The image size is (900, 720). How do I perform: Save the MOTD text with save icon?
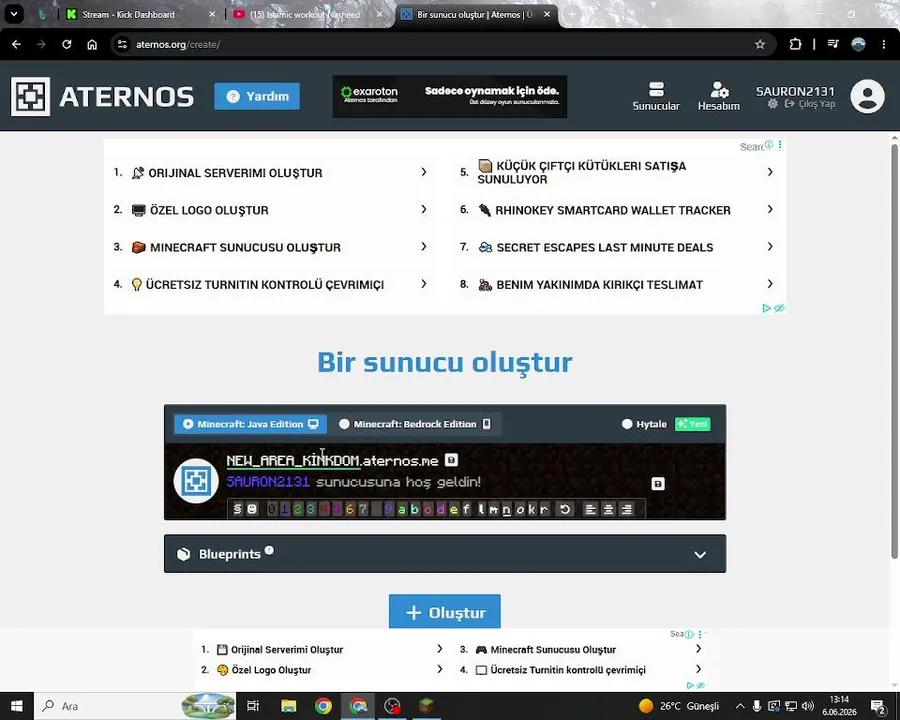tap(658, 483)
